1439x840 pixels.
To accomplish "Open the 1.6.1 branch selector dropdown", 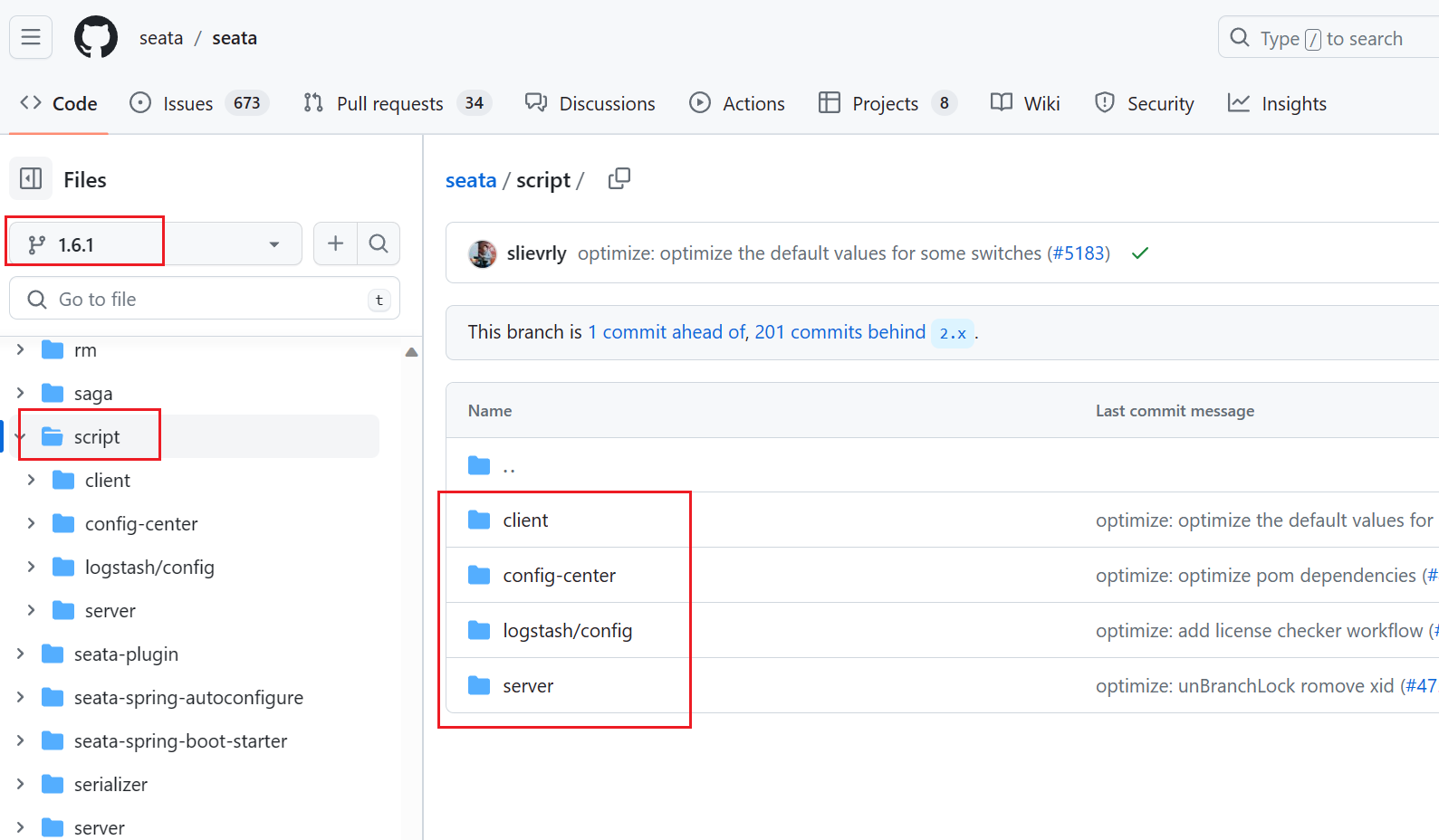I will point(155,244).
